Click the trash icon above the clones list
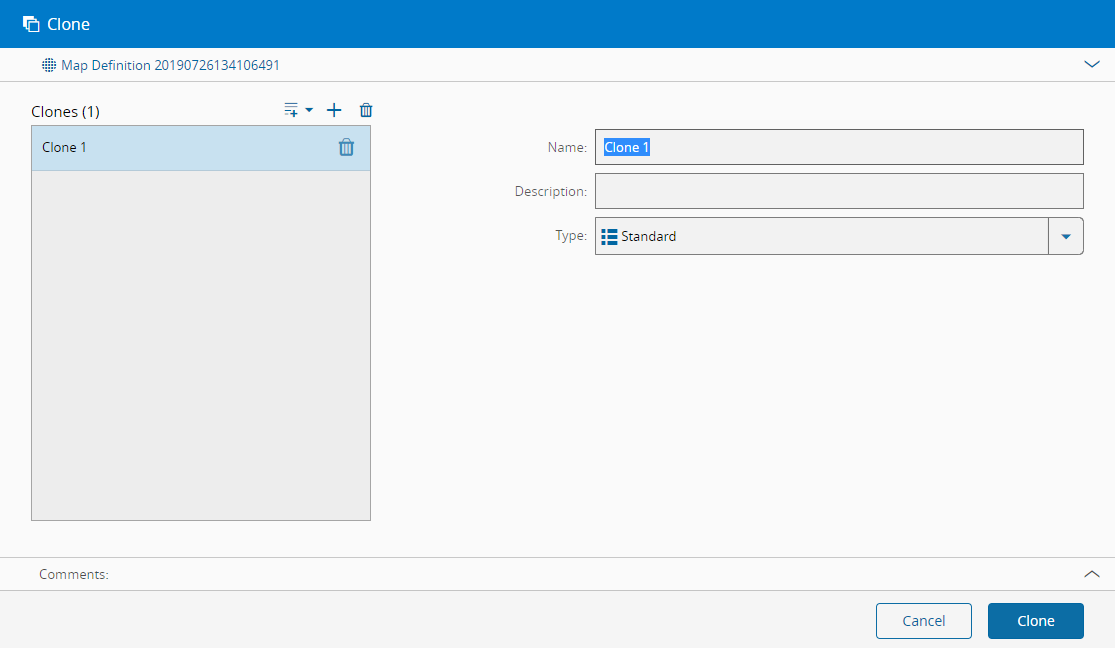The width and height of the screenshot is (1115, 648). pos(366,110)
